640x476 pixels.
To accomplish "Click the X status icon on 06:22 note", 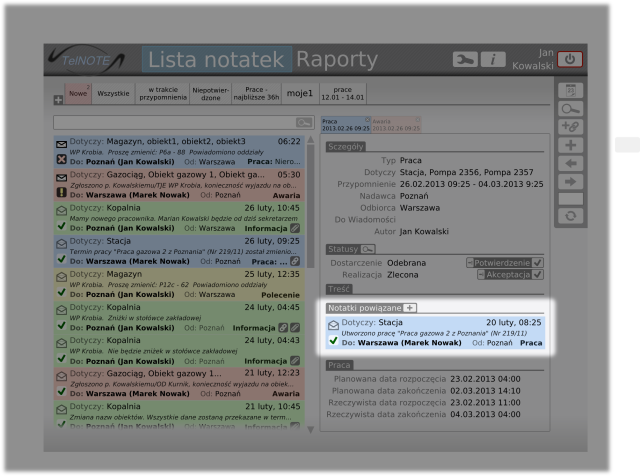I will click(62, 159).
